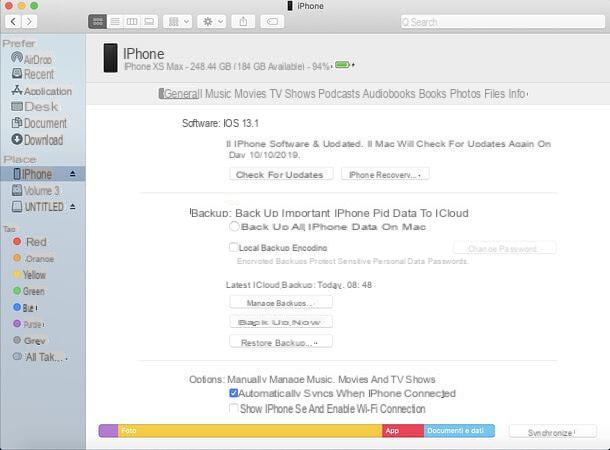
Task: Click the Software: iOS 13.1 text
Action: point(220,123)
